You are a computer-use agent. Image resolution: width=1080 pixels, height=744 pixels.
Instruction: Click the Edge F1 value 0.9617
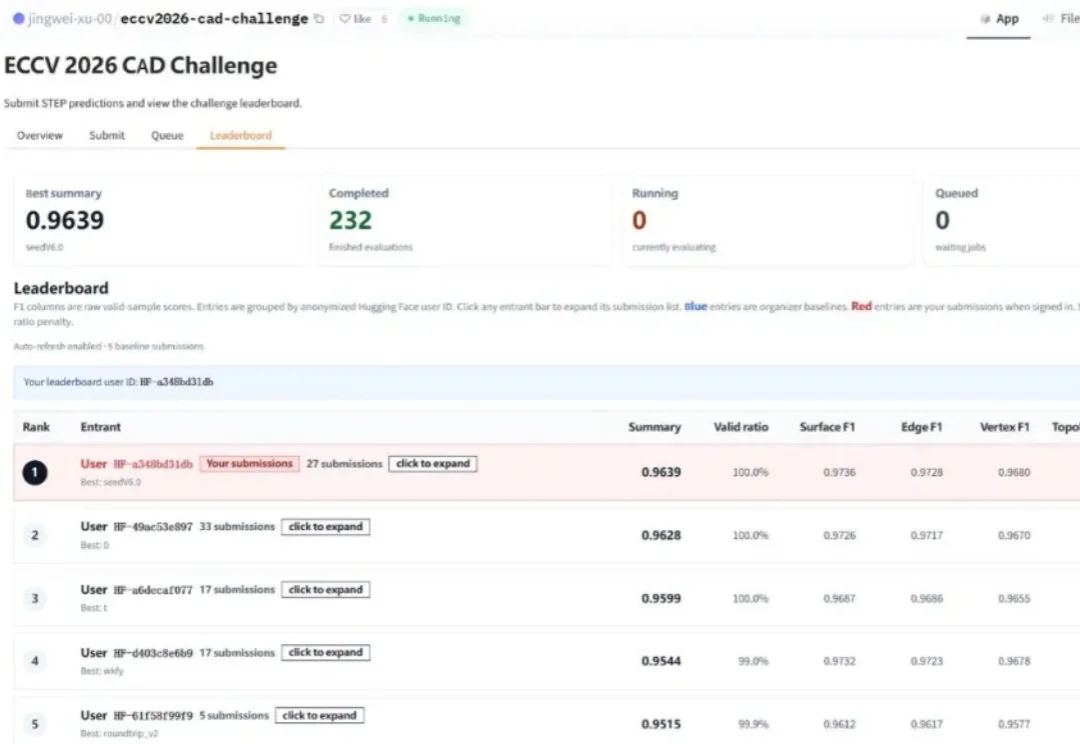926,724
